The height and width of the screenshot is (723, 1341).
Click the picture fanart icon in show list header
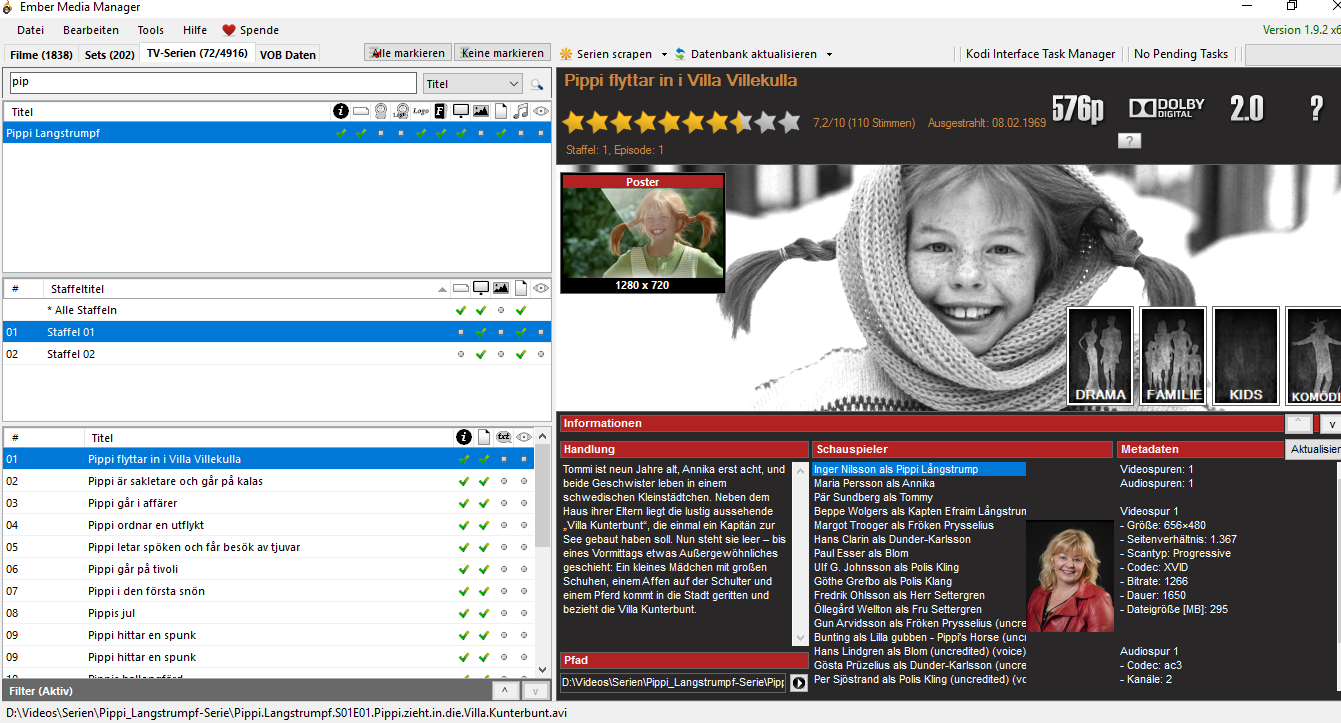click(481, 112)
